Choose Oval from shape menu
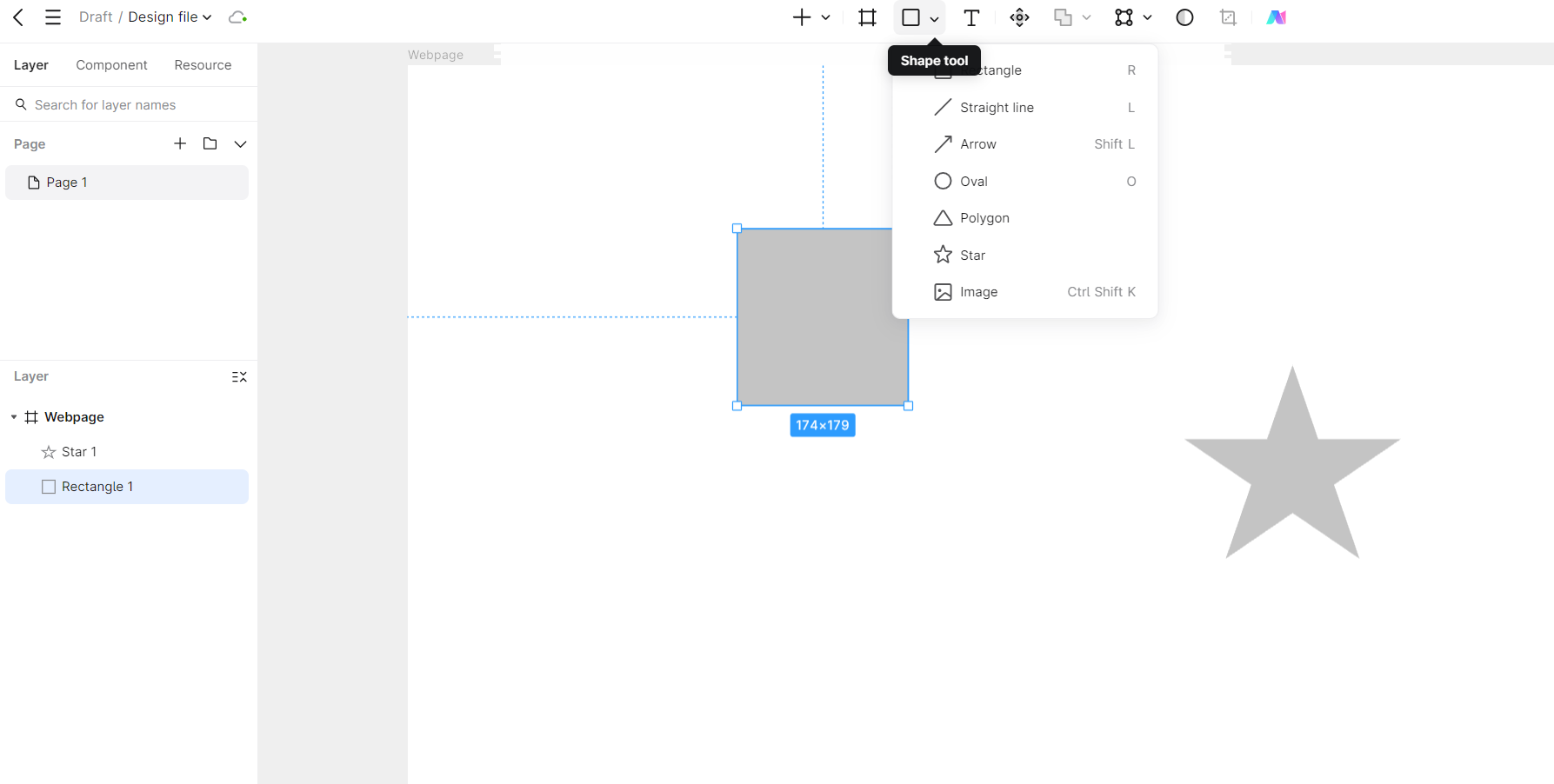The height and width of the screenshot is (784, 1554). (1025, 182)
